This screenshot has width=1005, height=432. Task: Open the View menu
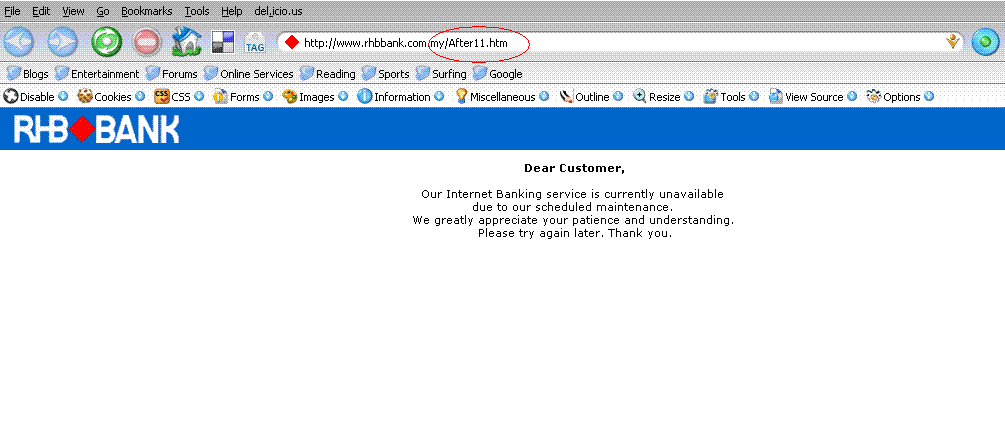73,12
